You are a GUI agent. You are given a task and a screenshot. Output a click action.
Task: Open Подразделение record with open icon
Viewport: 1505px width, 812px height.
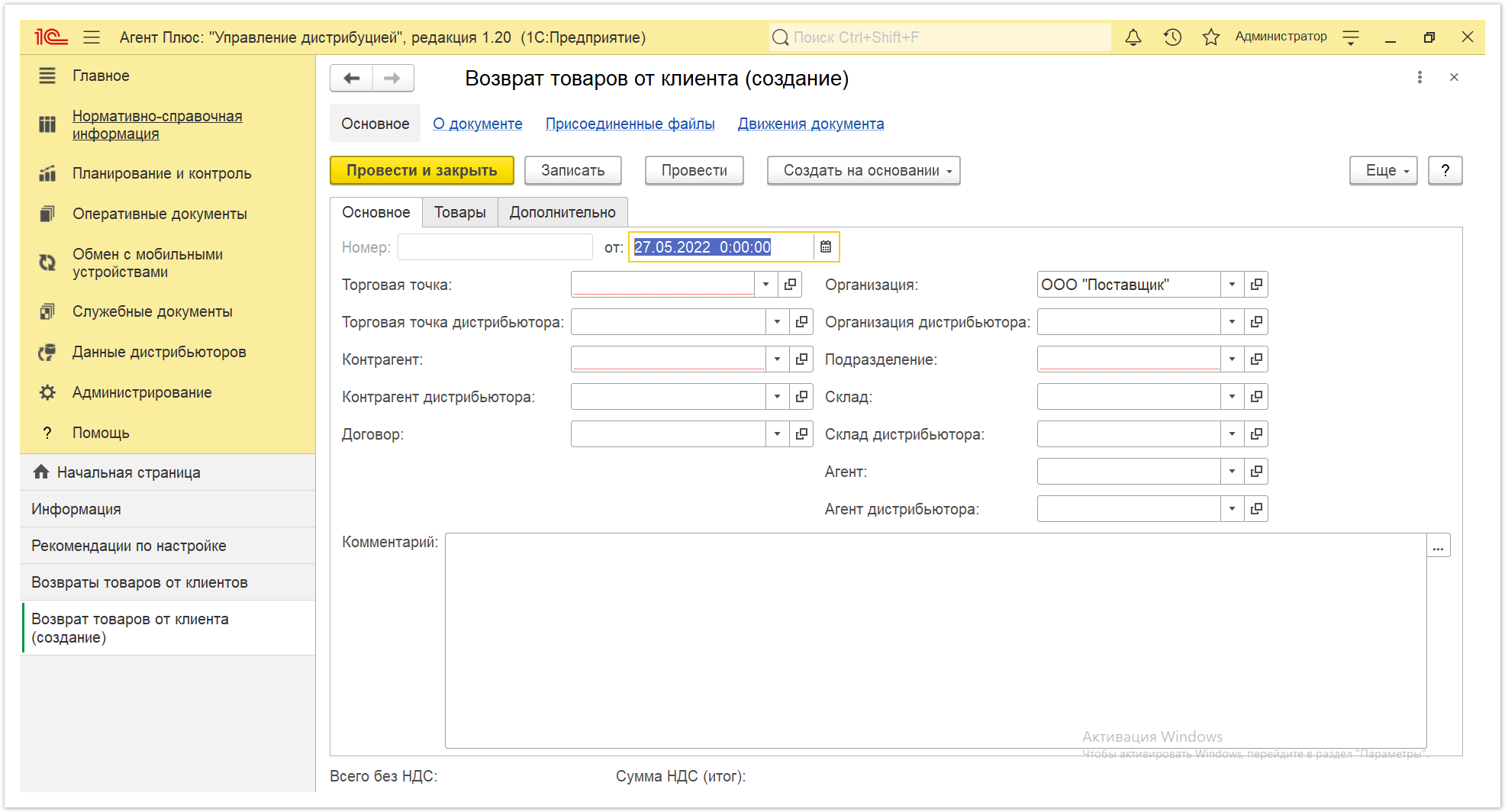[1256, 359]
